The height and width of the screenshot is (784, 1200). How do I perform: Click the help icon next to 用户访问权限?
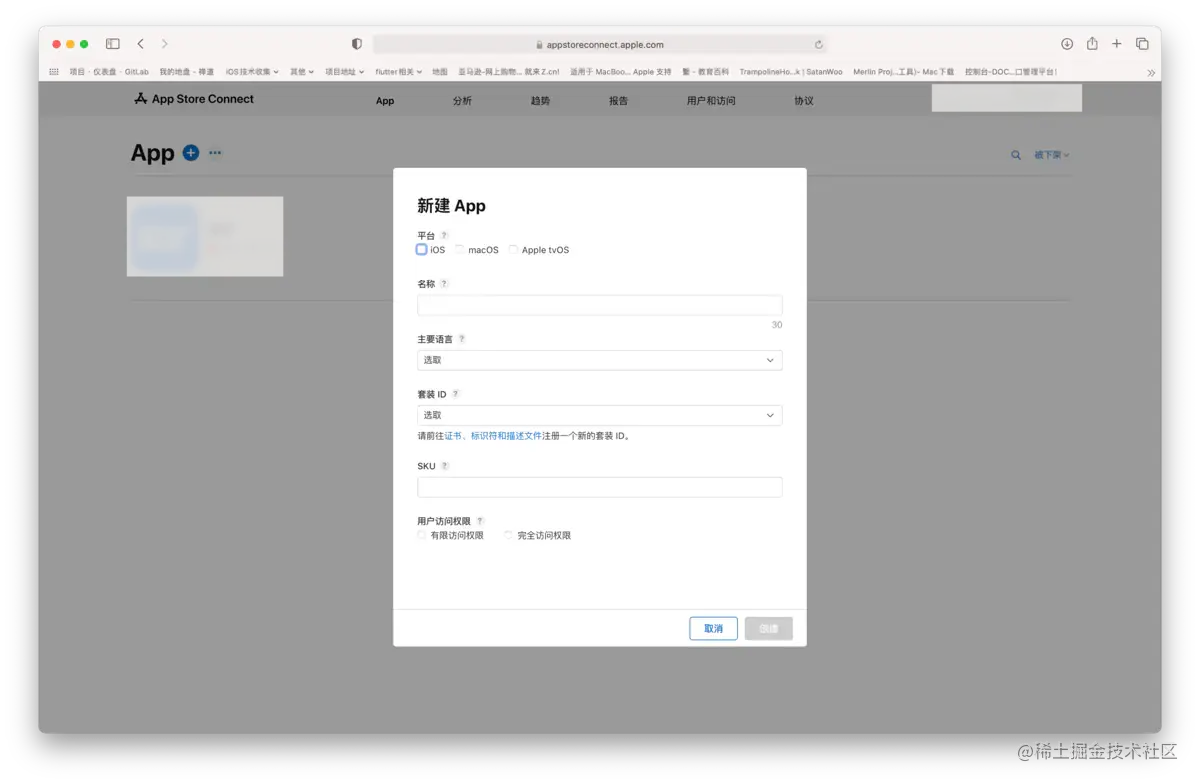click(480, 521)
